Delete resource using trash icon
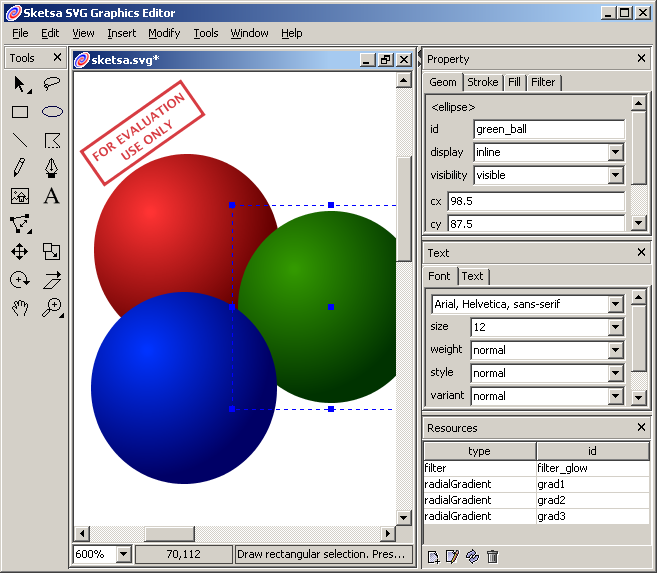Viewport: 657px width, 573px height. tap(492, 556)
